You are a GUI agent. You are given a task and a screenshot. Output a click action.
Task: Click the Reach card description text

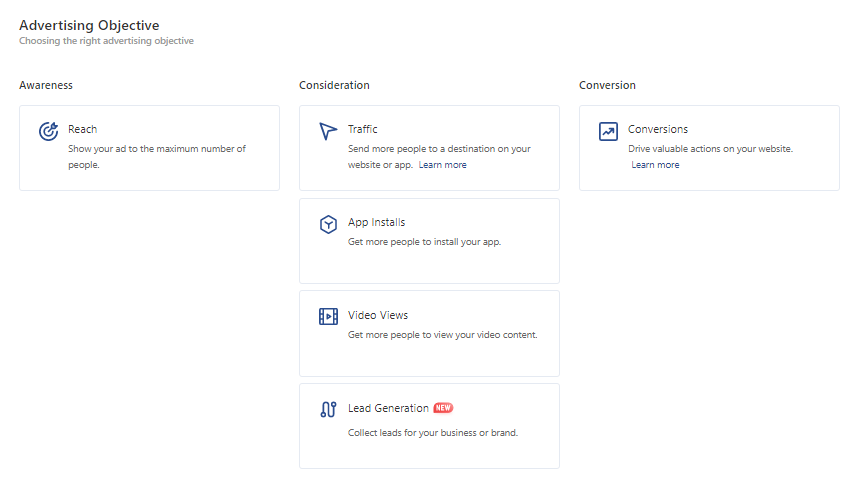tap(156, 157)
